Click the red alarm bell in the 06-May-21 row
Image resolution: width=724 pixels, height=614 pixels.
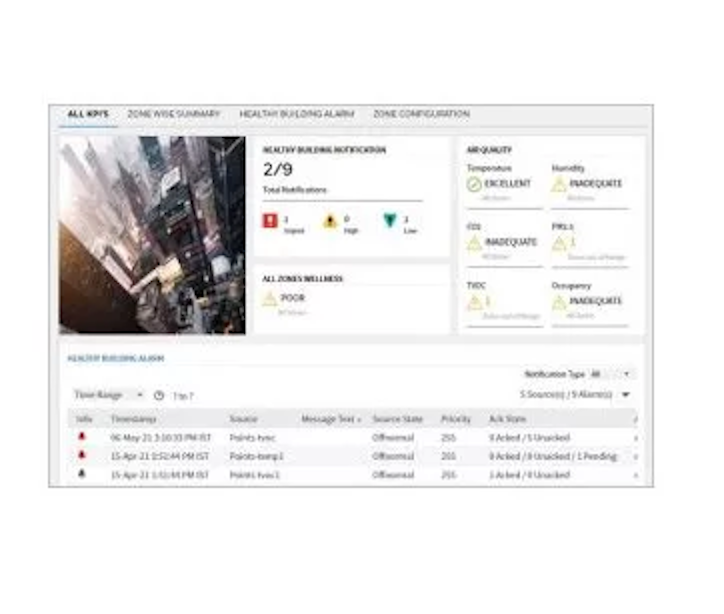[82, 436]
